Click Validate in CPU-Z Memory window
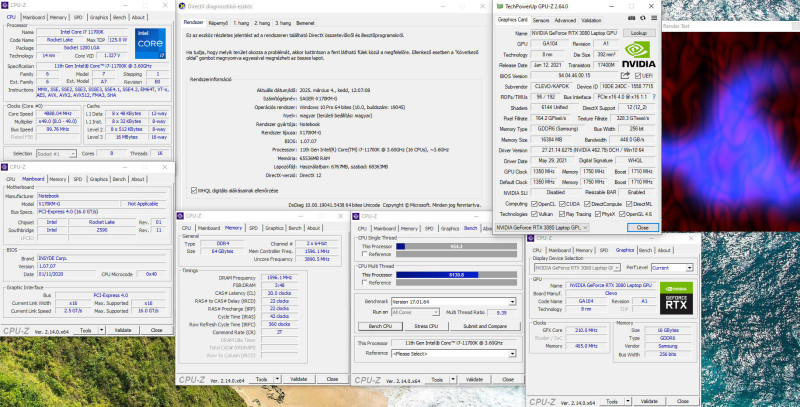 298,379
